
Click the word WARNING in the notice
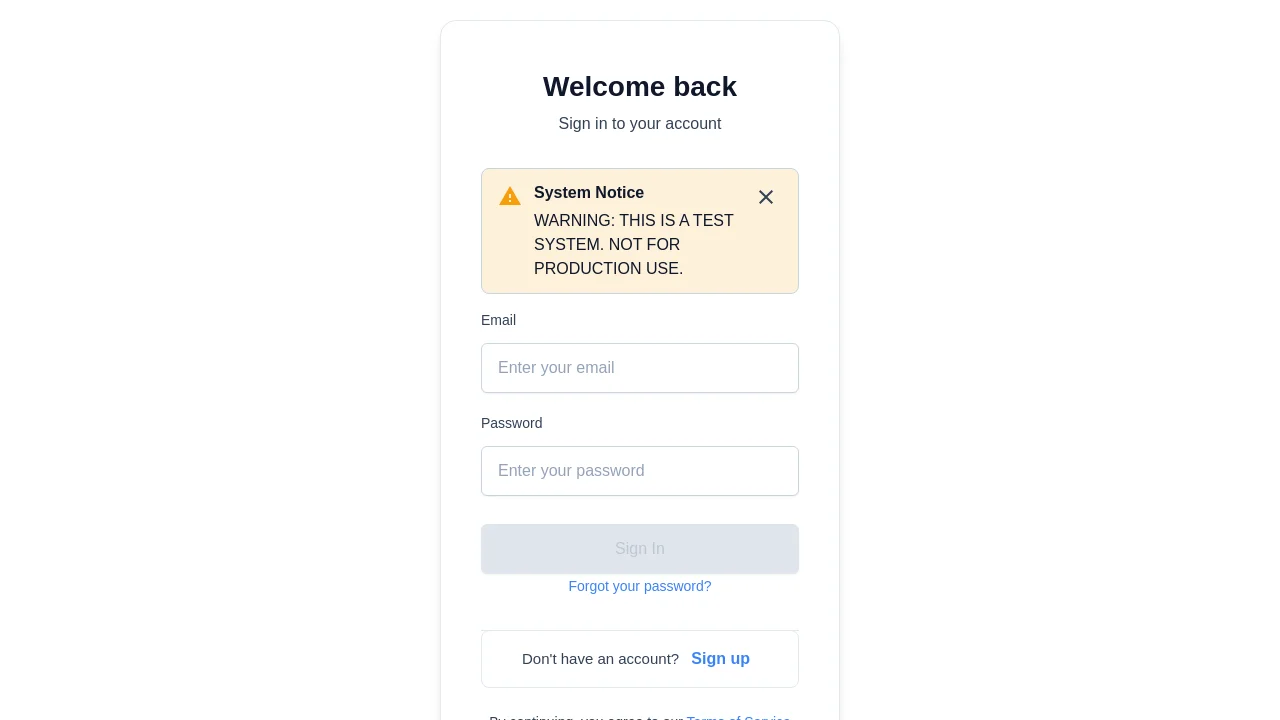[x=574, y=220]
